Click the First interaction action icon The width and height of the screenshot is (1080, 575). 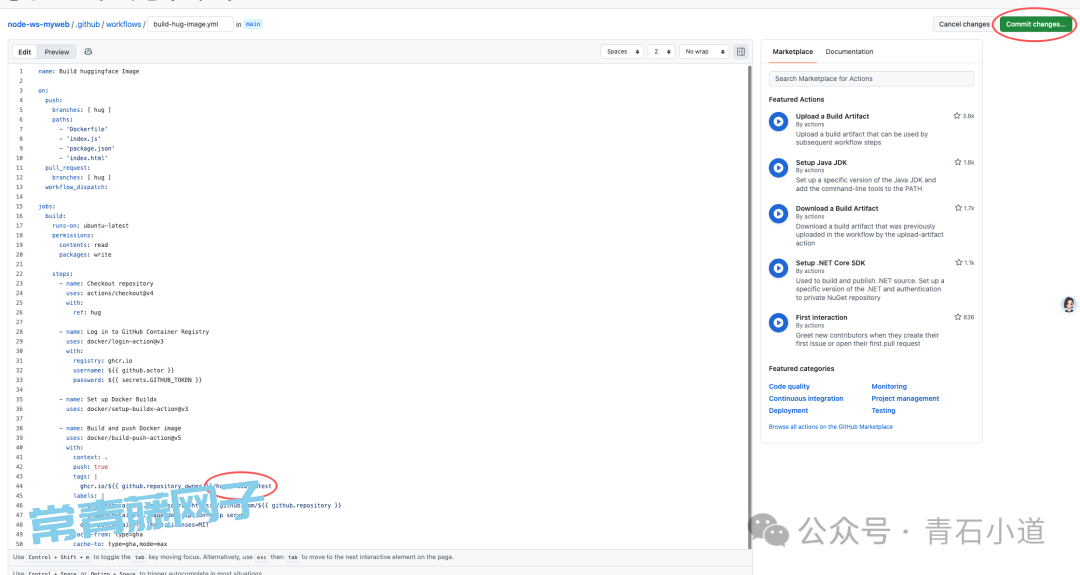pyautogui.click(x=778, y=322)
